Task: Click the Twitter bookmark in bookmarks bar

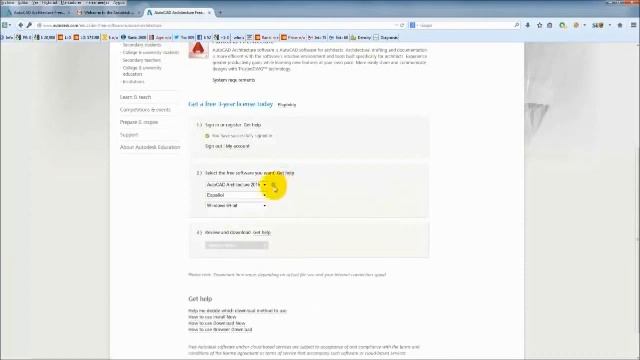Action: point(184,38)
